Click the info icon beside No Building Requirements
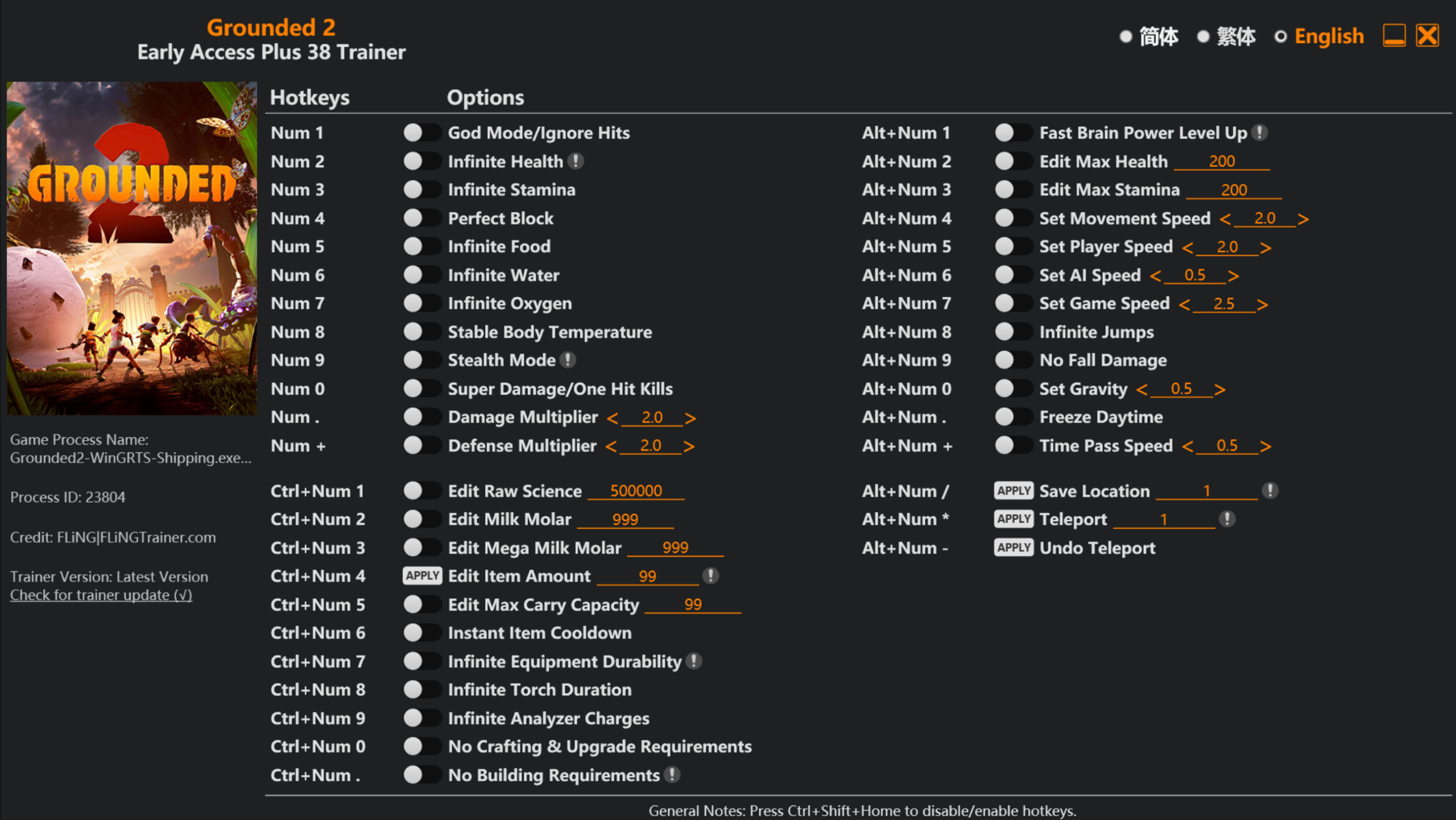1456x820 pixels. click(672, 775)
